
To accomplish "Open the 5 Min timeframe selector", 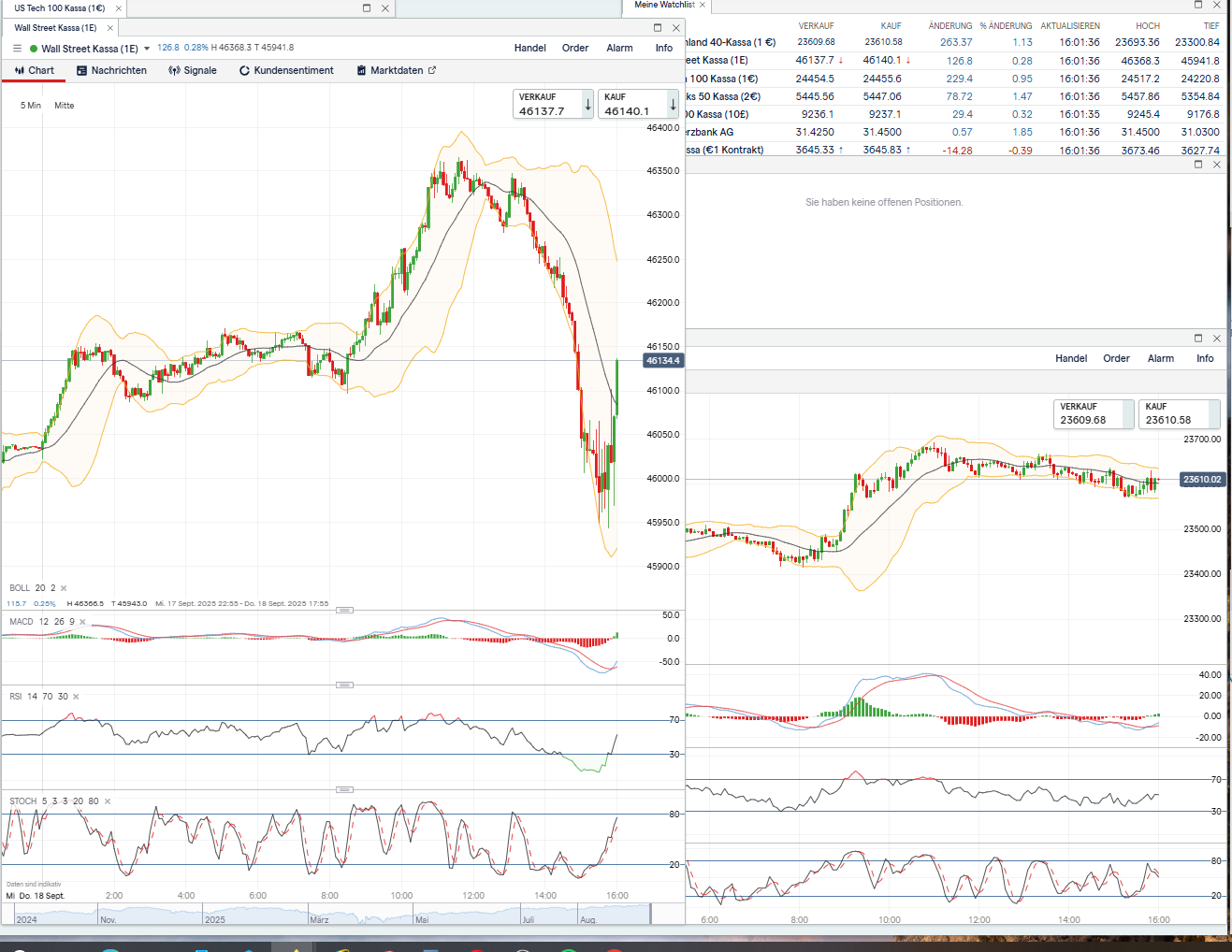I will coord(31,106).
